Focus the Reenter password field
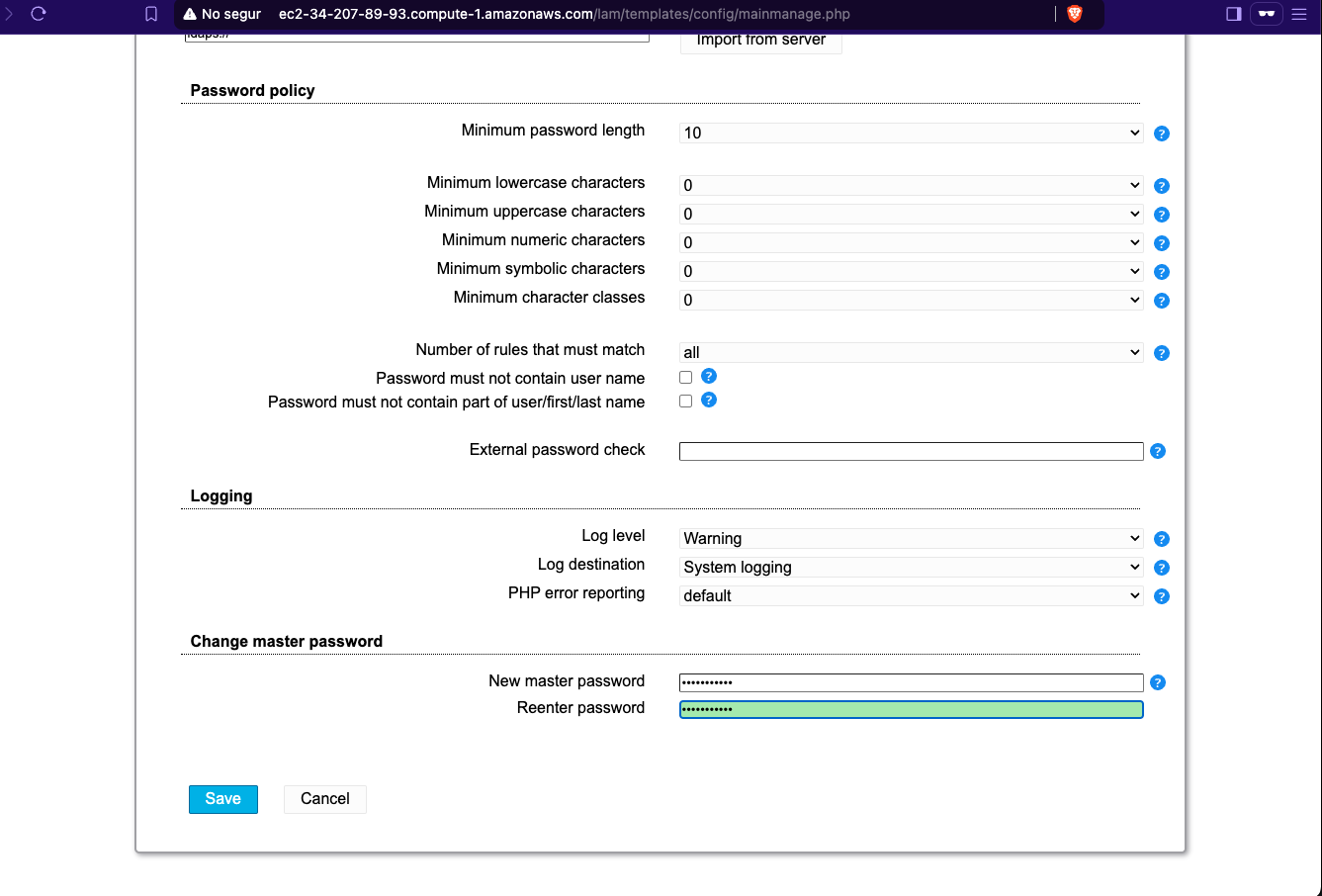The height and width of the screenshot is (896, 1322). (911, 709)
